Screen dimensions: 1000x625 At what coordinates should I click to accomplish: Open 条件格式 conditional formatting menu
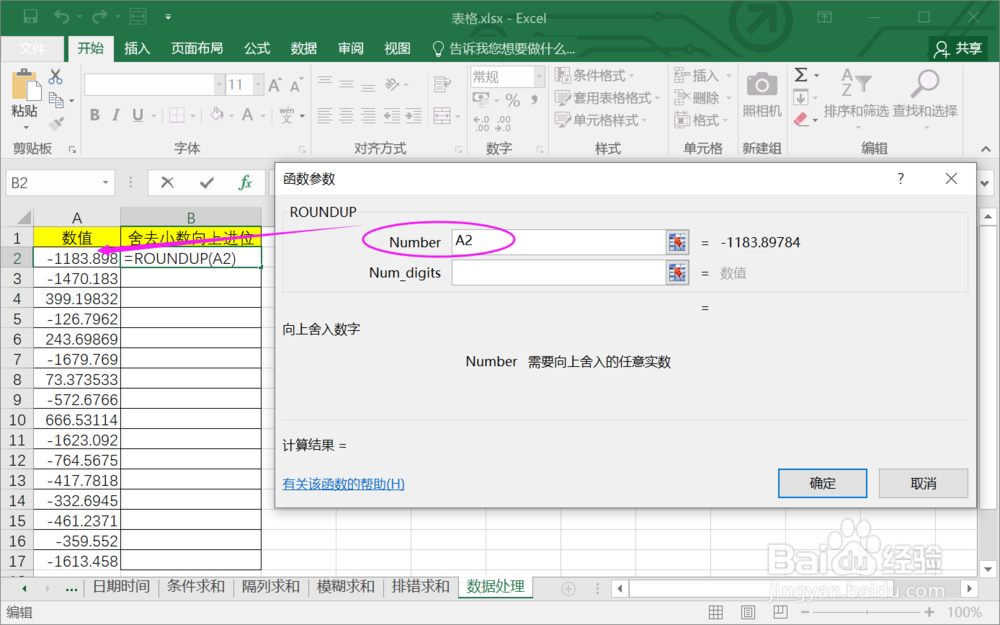[594, 75]
